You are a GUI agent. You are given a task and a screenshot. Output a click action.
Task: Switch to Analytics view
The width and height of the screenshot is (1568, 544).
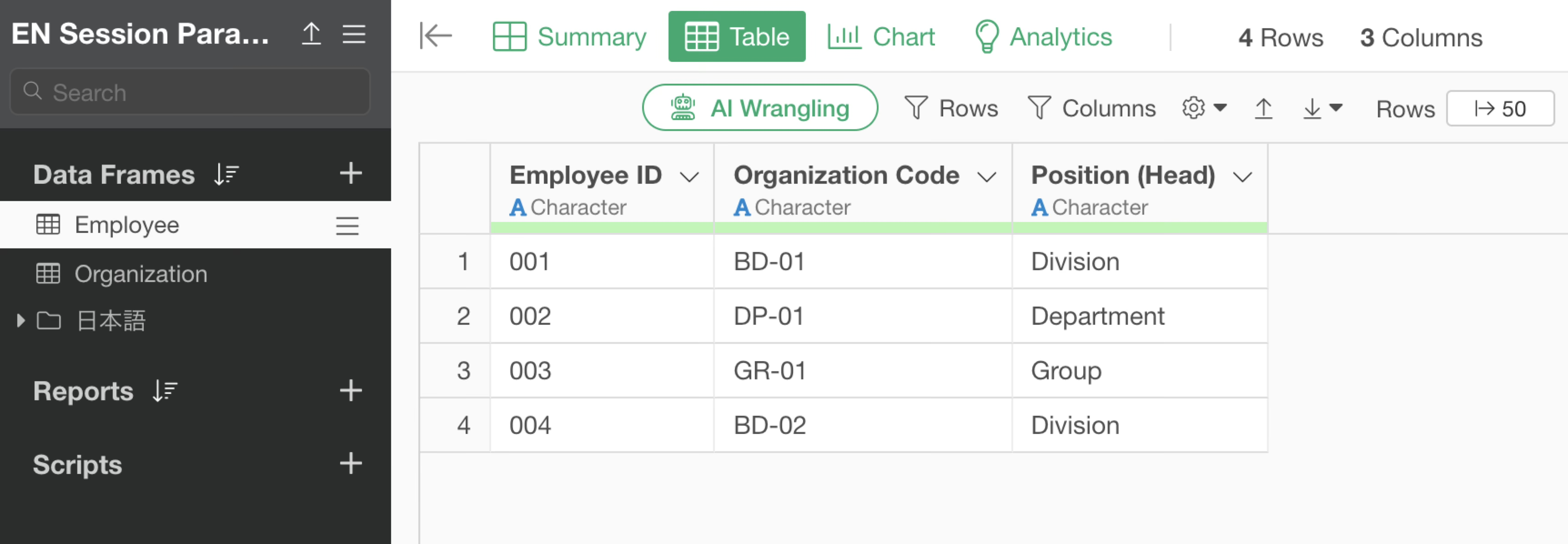point(1043,36)
